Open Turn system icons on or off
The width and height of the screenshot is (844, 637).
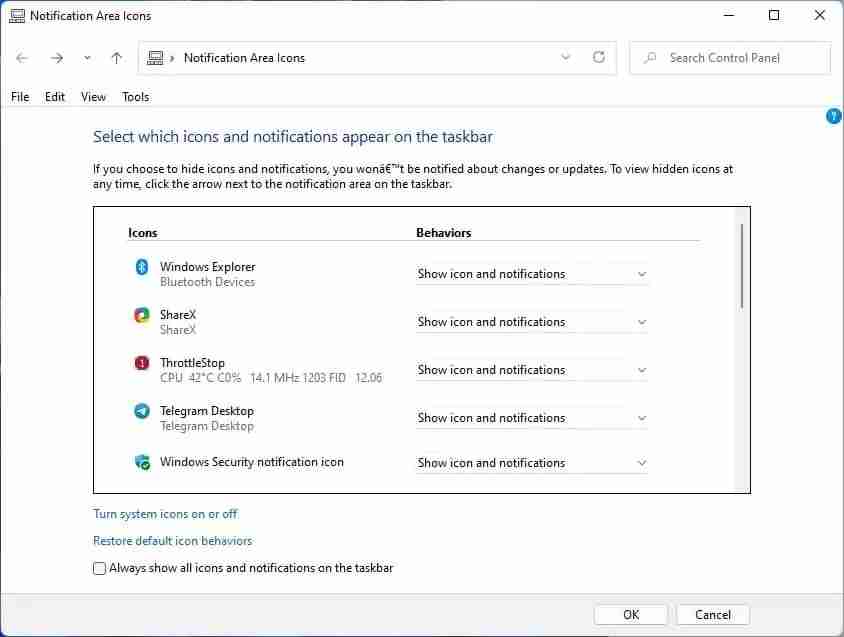click(165, 513)
